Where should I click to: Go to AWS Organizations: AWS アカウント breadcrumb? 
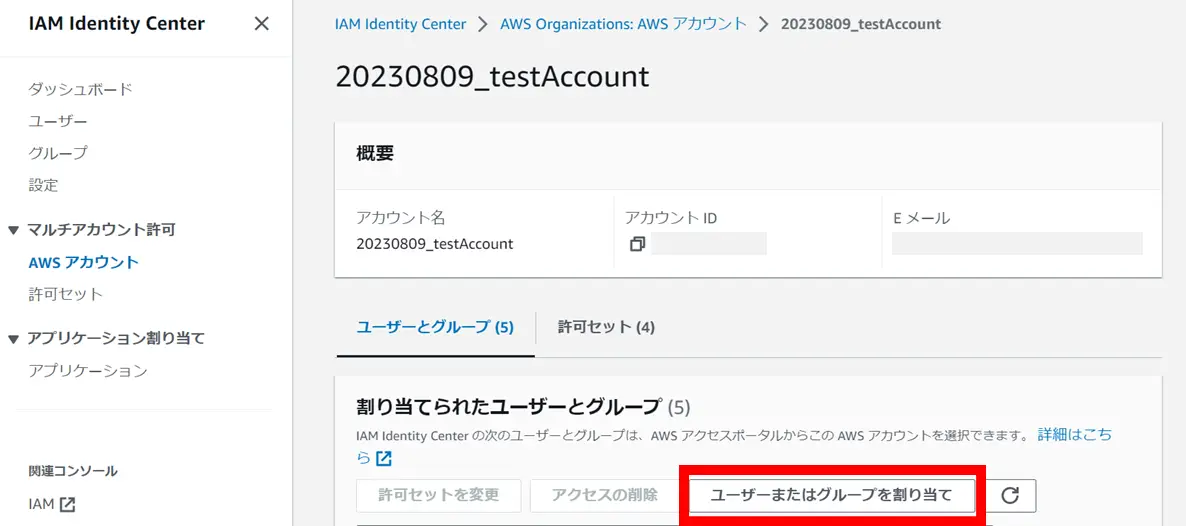[623, 24]
